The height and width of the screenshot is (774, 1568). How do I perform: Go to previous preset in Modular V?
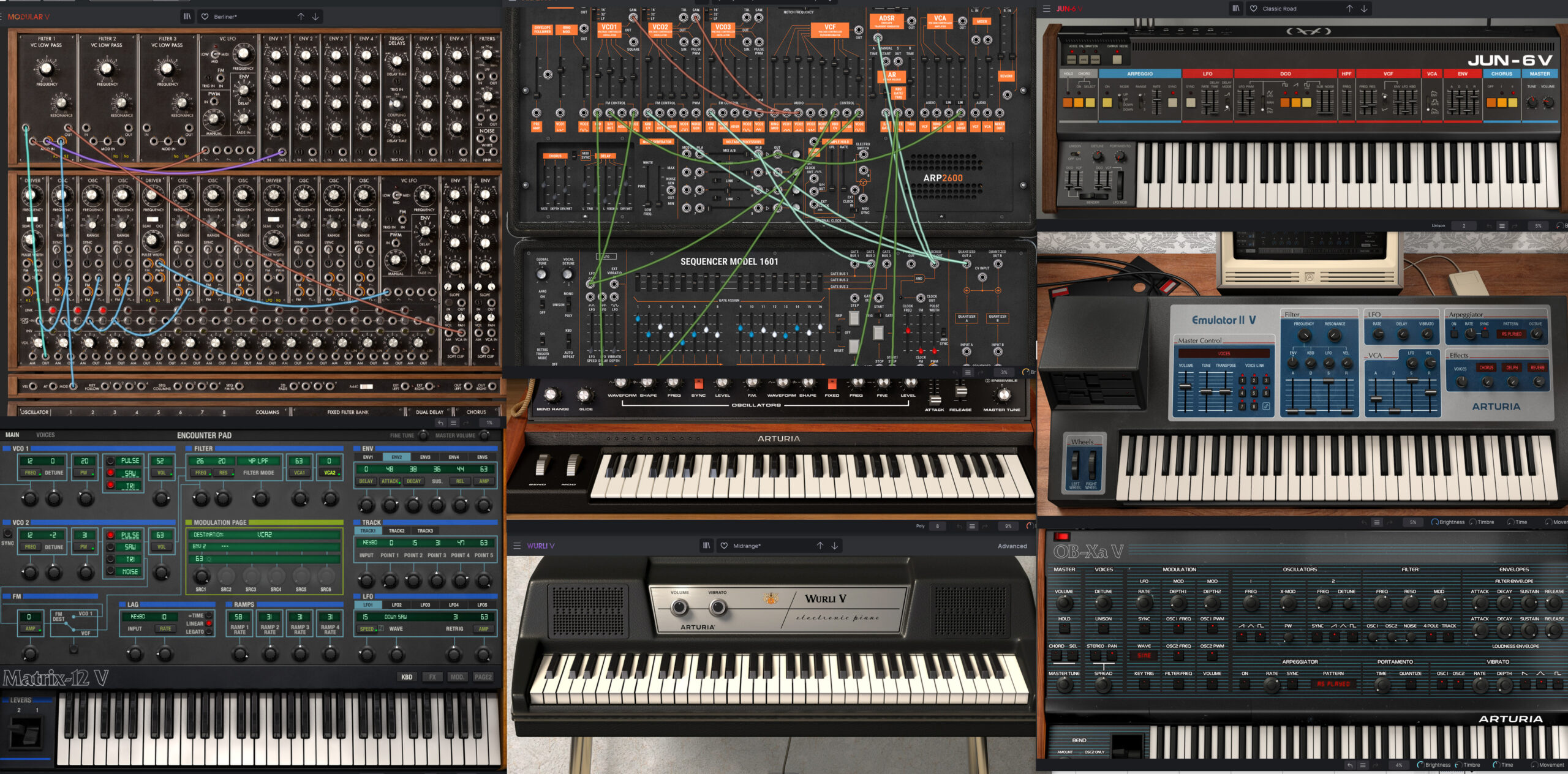click(x=301, y=17)
